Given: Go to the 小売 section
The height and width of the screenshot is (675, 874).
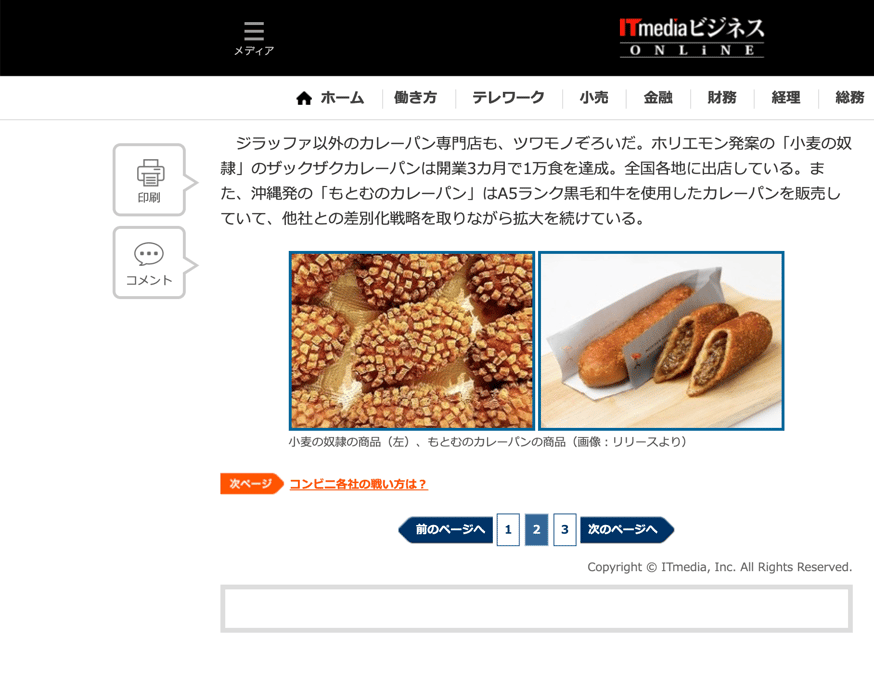Looking at the screenshot, I should (594, 98).
